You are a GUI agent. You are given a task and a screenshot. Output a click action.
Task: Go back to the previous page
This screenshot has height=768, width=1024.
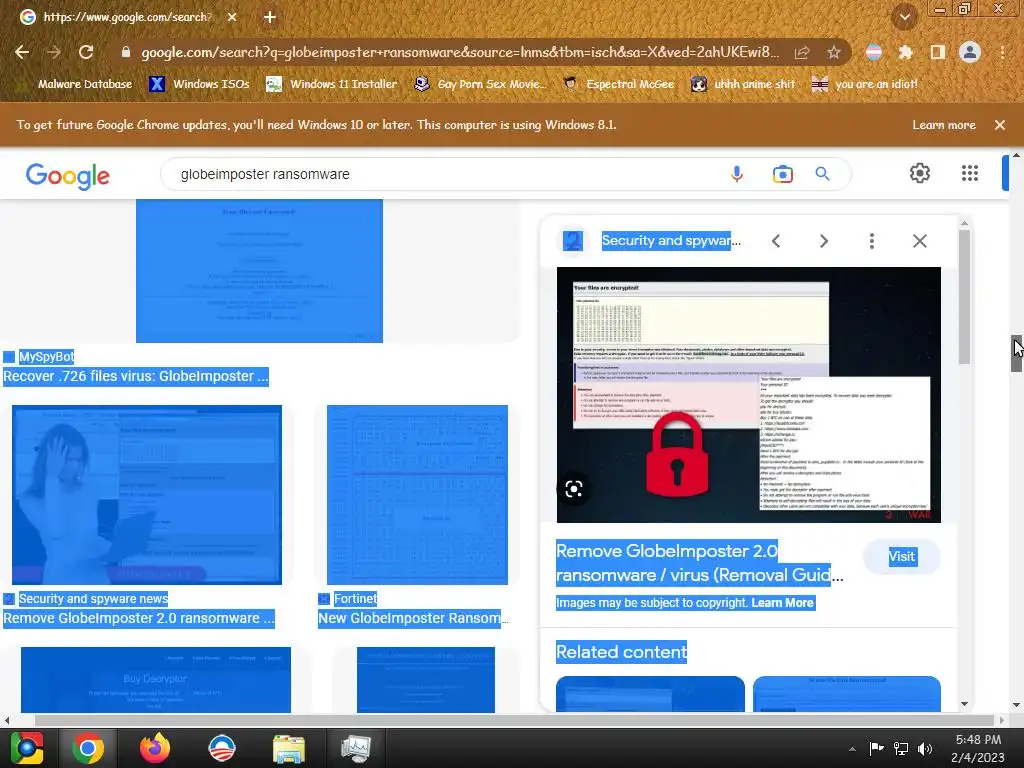pyautogui.click(x=22, y=52)
